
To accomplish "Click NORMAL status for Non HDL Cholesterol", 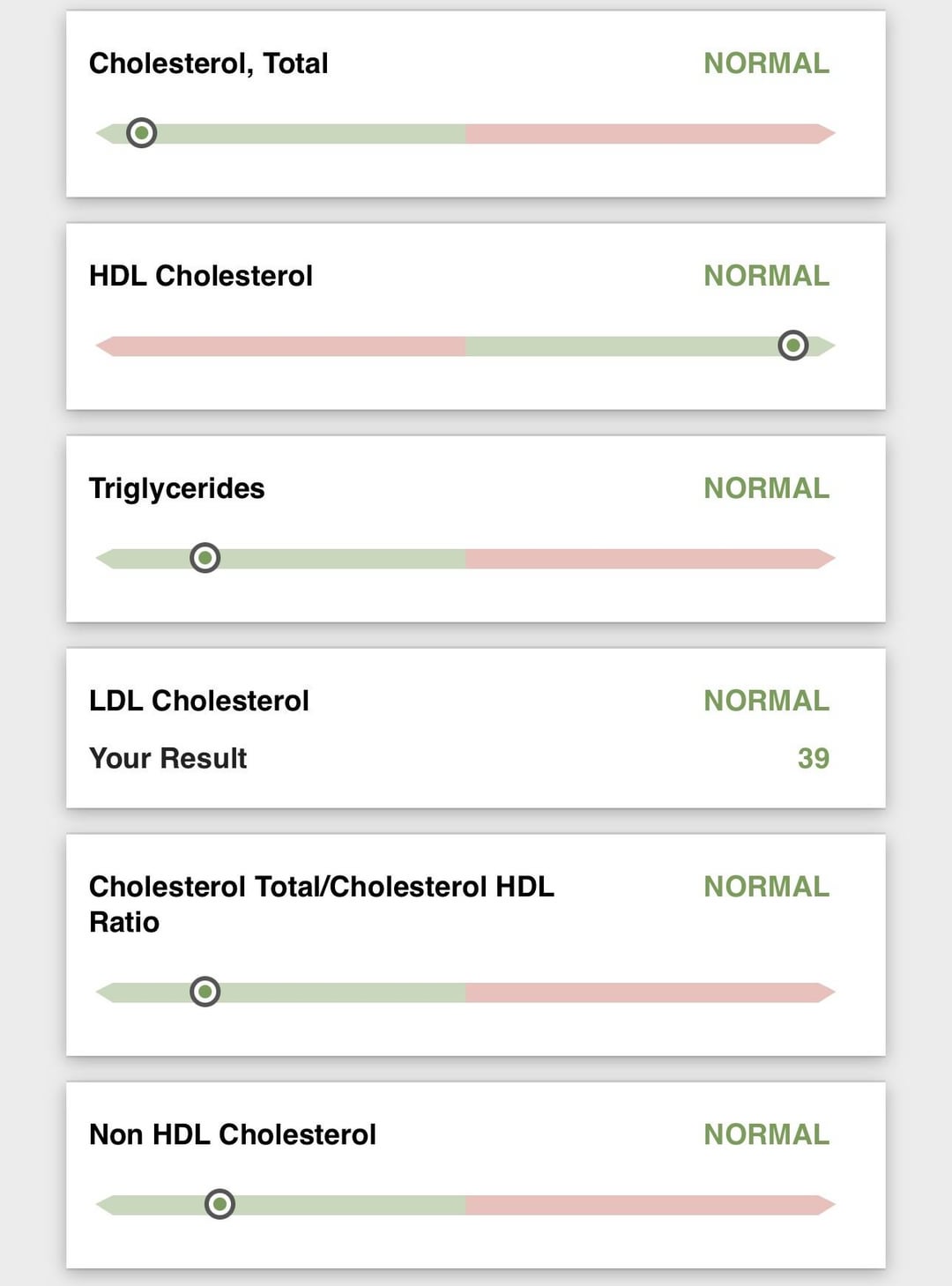I will coord(766,1134).
